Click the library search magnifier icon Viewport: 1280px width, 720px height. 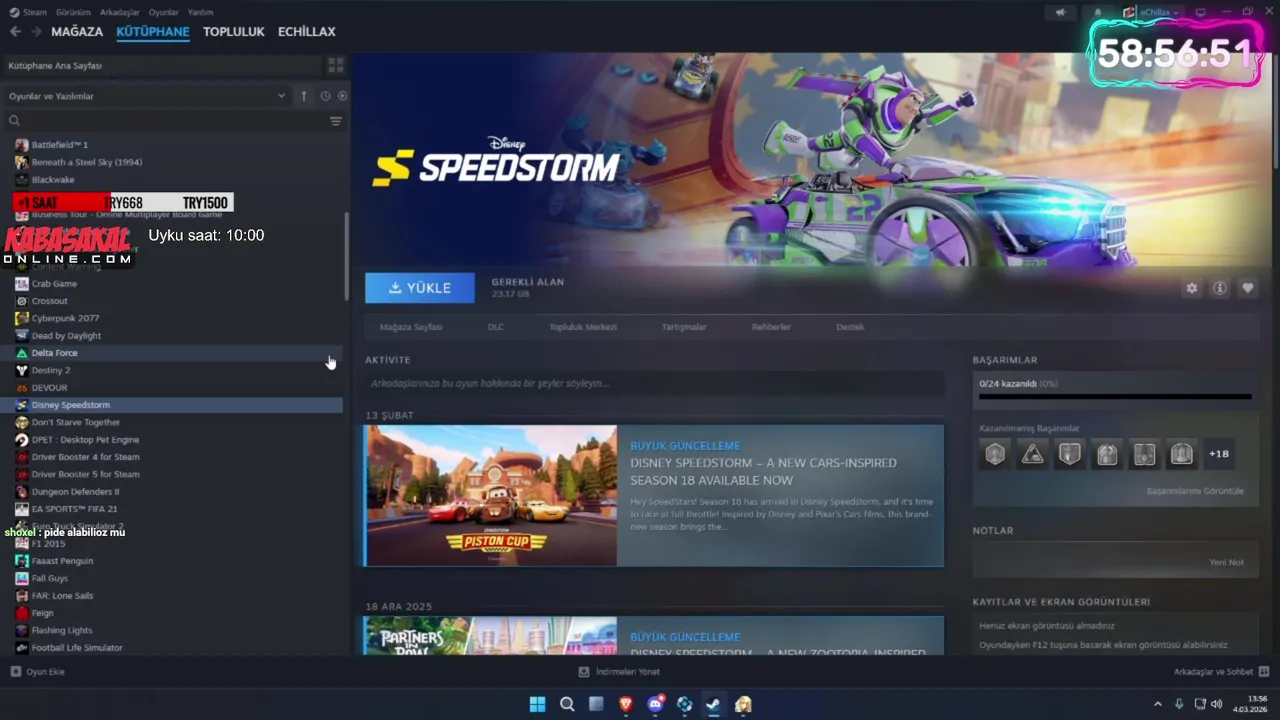click(x=14, y=121)
